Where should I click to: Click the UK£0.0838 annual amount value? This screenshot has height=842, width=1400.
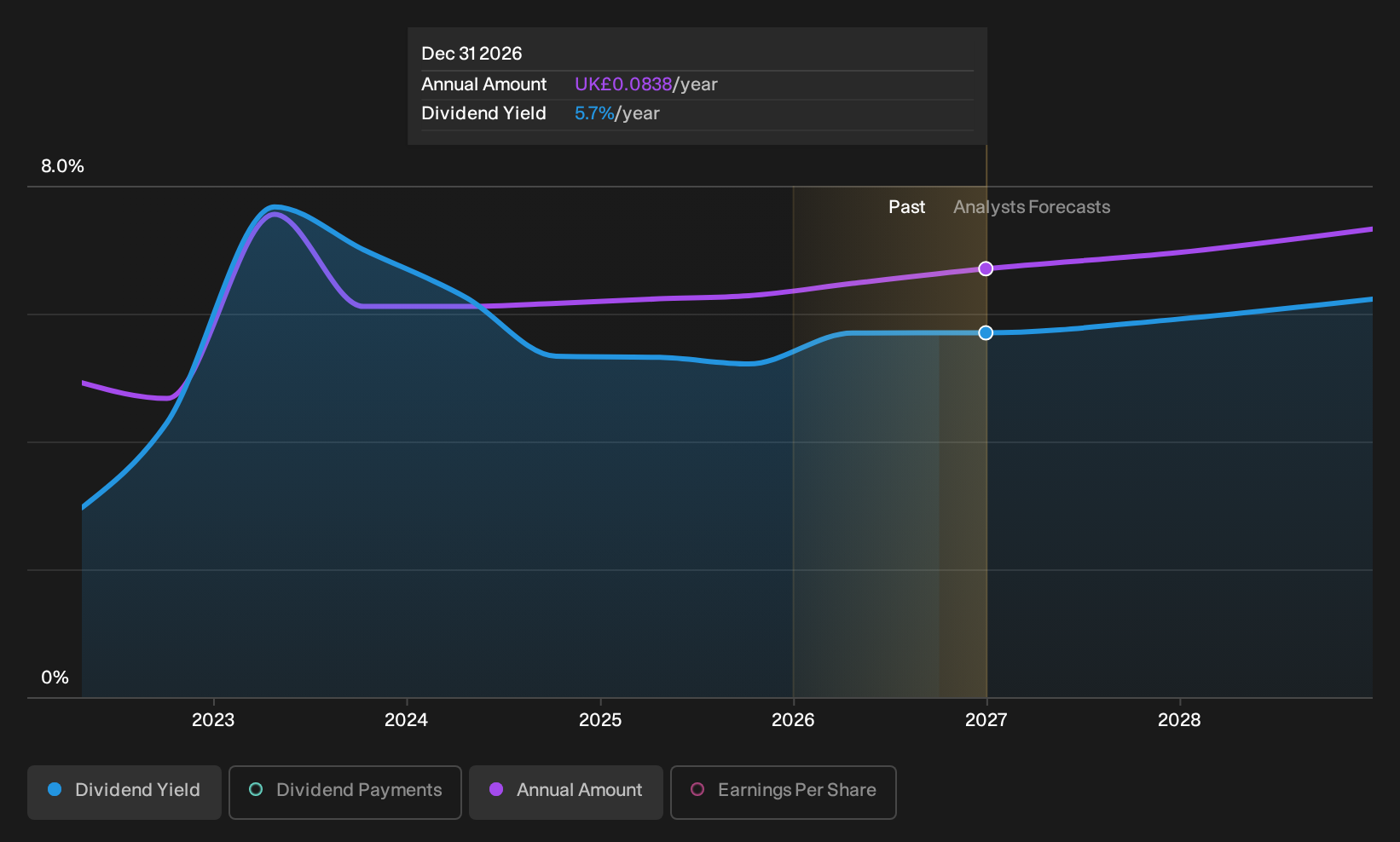(x=623, y=84)
